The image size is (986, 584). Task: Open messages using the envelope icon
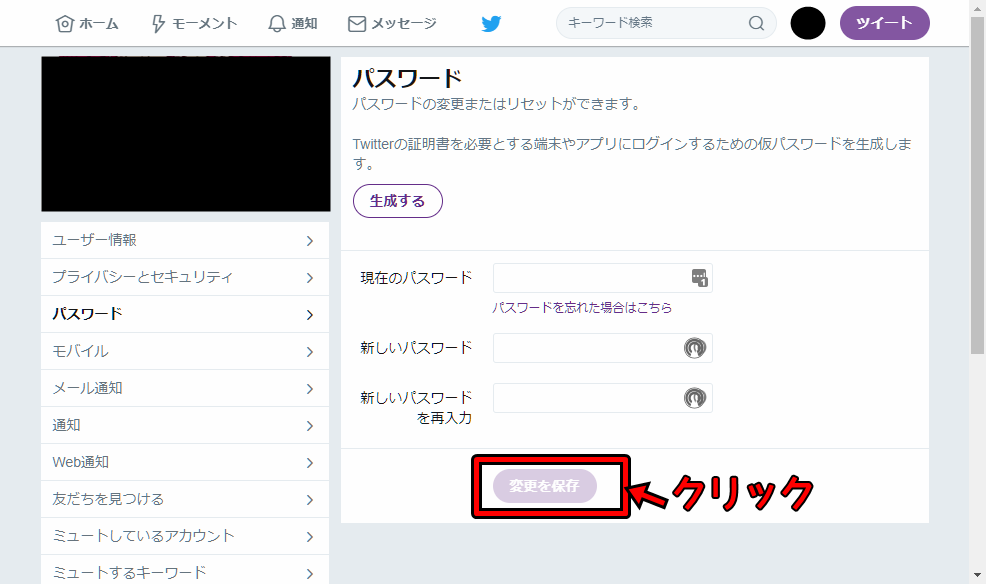[x=356, y=22]
